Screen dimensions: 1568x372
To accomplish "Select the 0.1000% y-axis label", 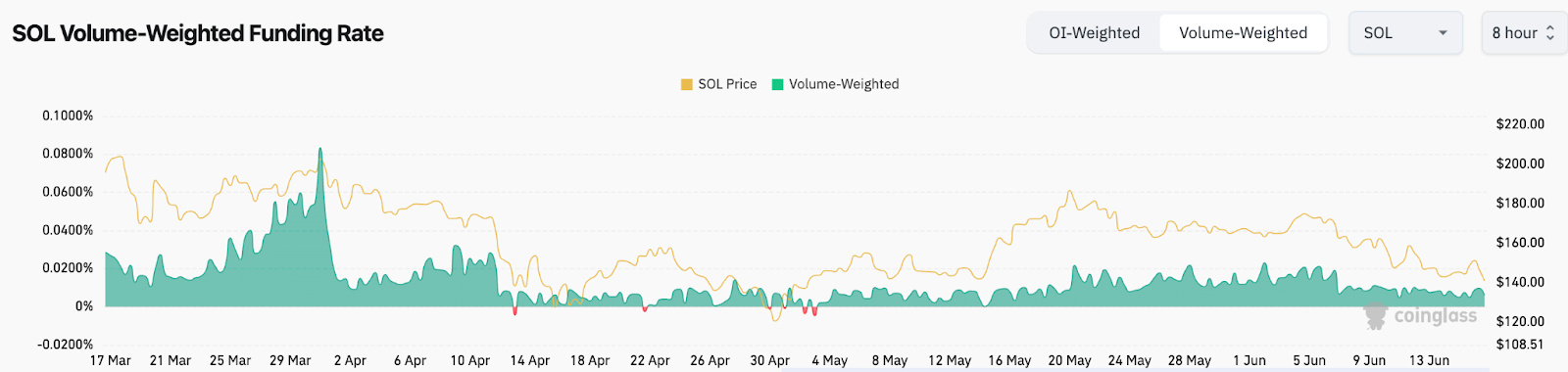I will coord(68,116).
